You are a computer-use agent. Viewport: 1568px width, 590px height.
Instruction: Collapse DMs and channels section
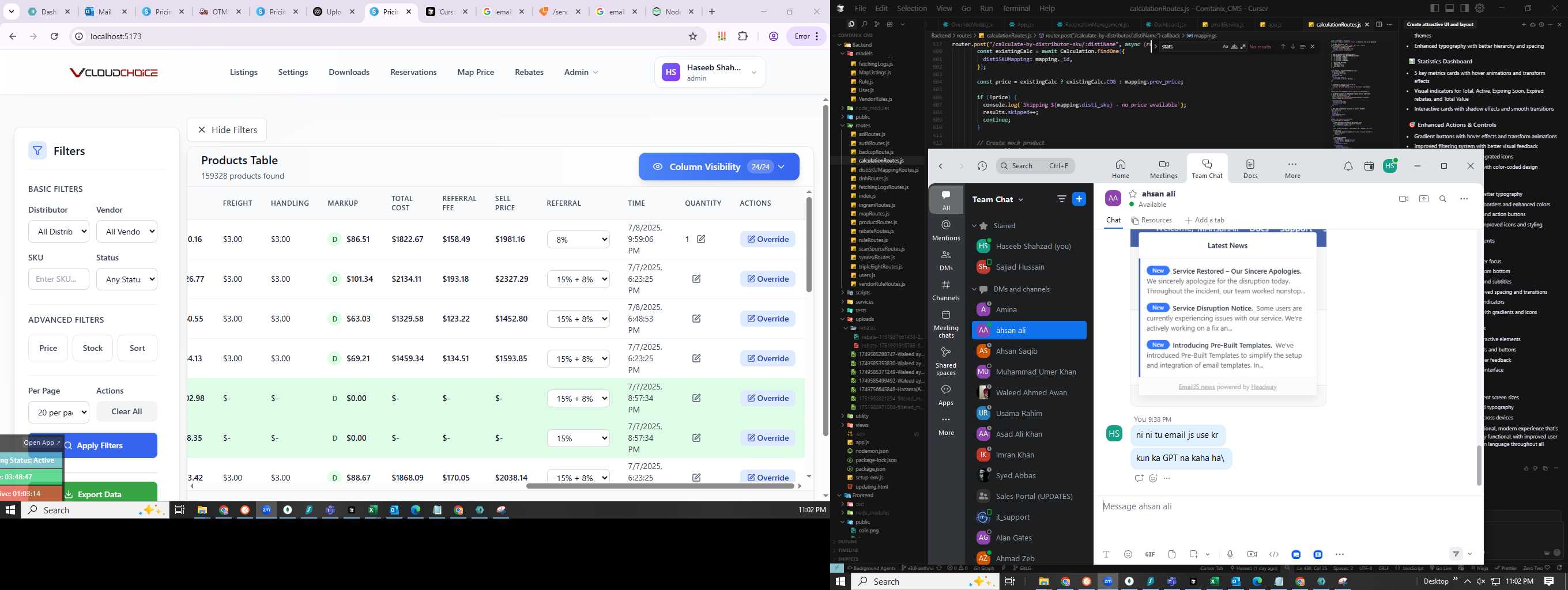(974, 289)
